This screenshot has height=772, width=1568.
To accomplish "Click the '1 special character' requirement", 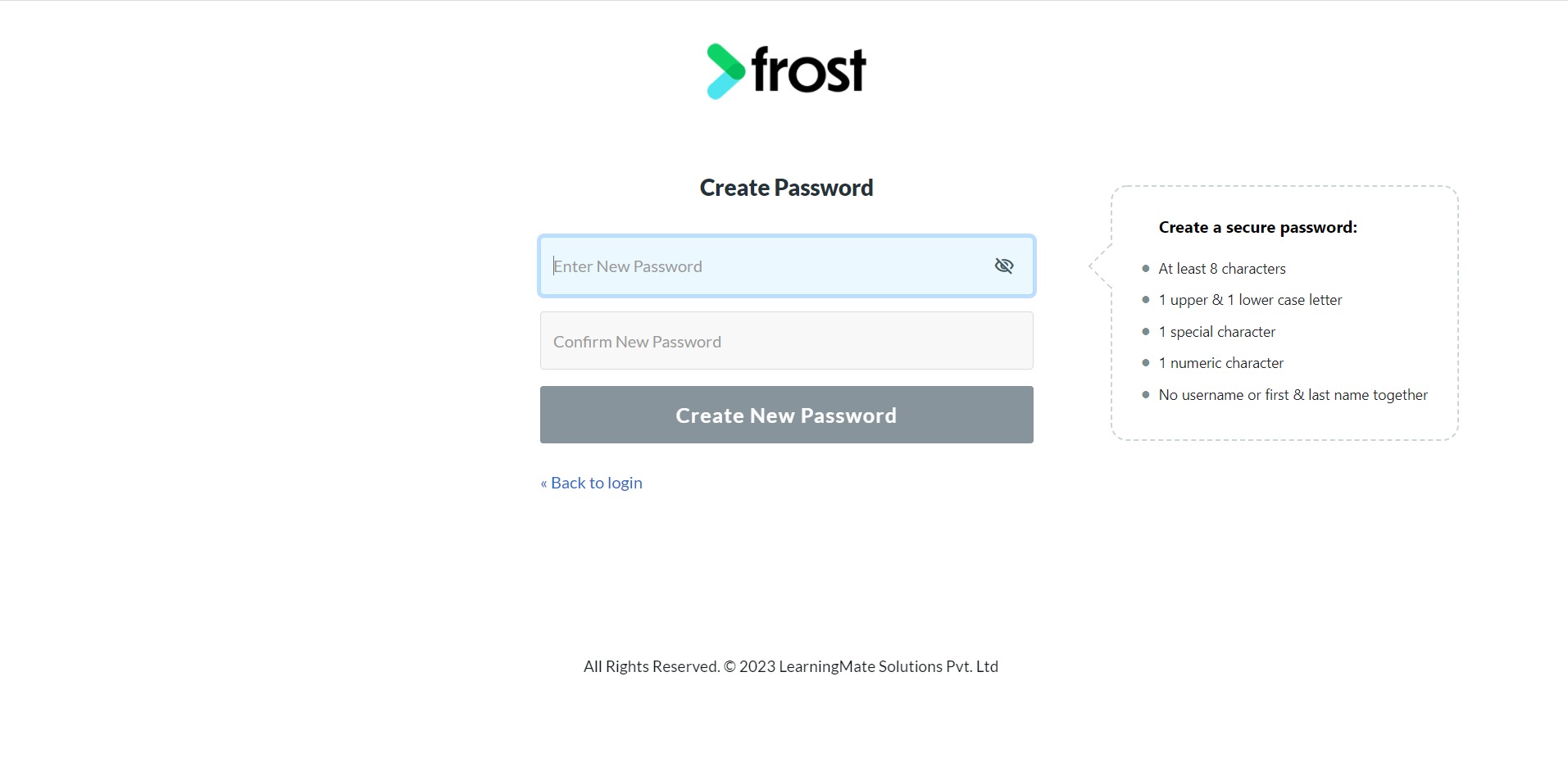I will click(x=1216, y=332).
